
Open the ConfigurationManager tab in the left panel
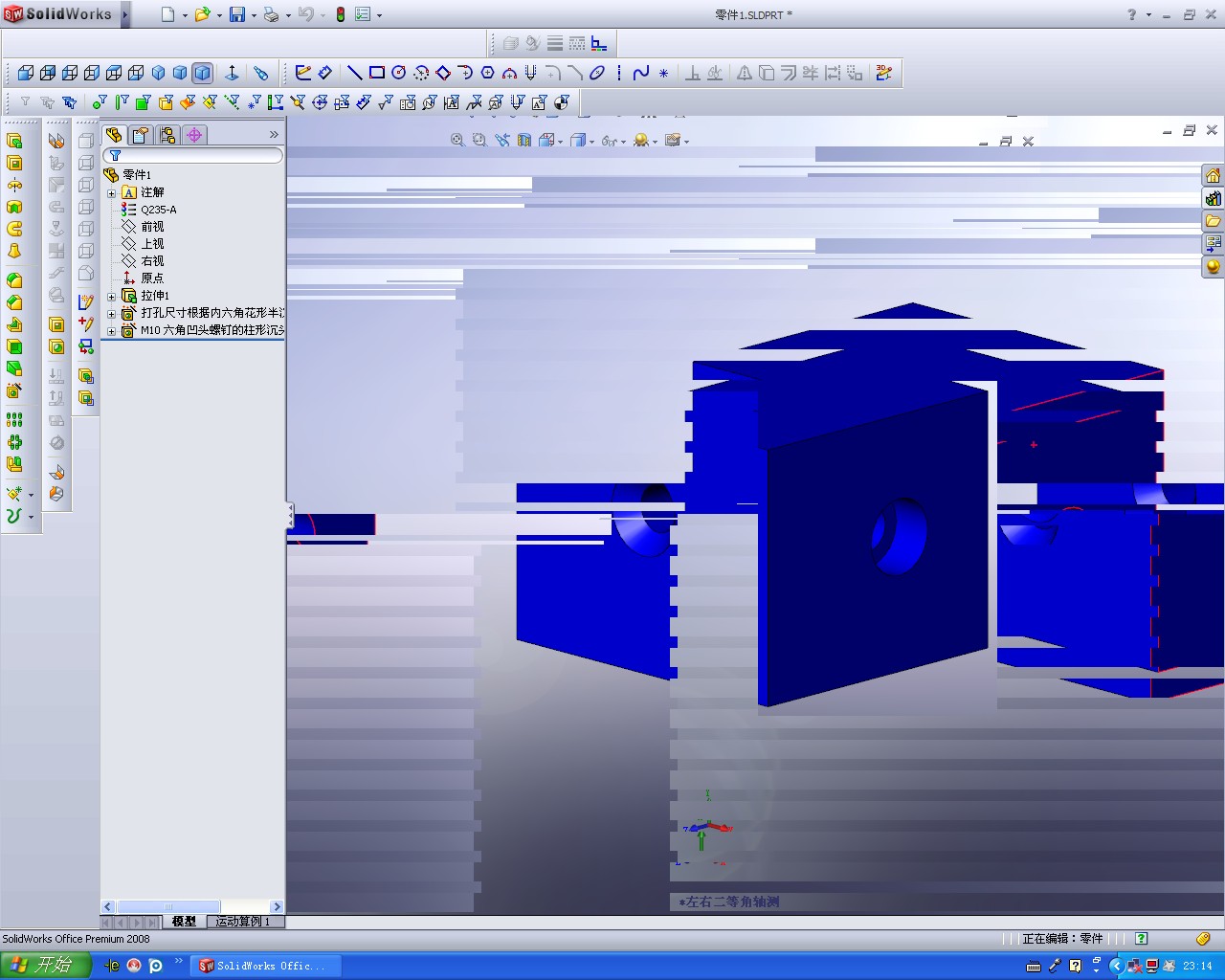[x=168, y=135]
